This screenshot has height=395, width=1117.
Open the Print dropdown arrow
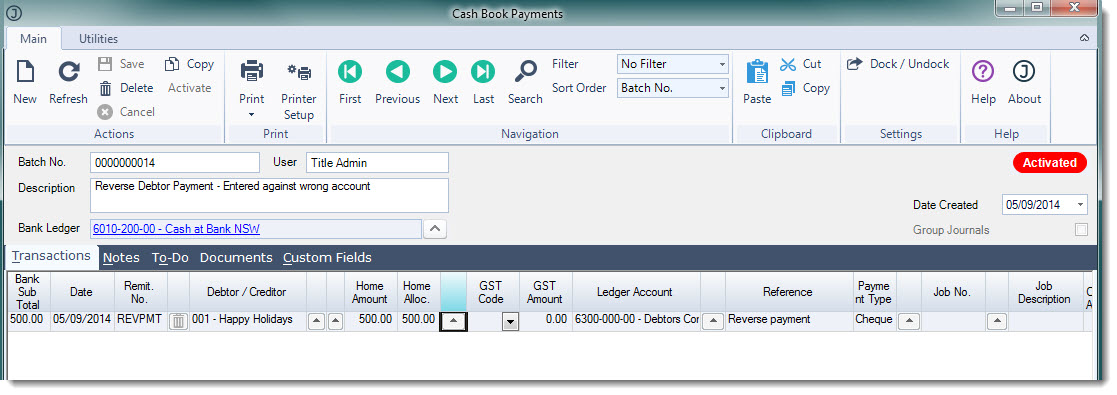(x=251, y=115)
